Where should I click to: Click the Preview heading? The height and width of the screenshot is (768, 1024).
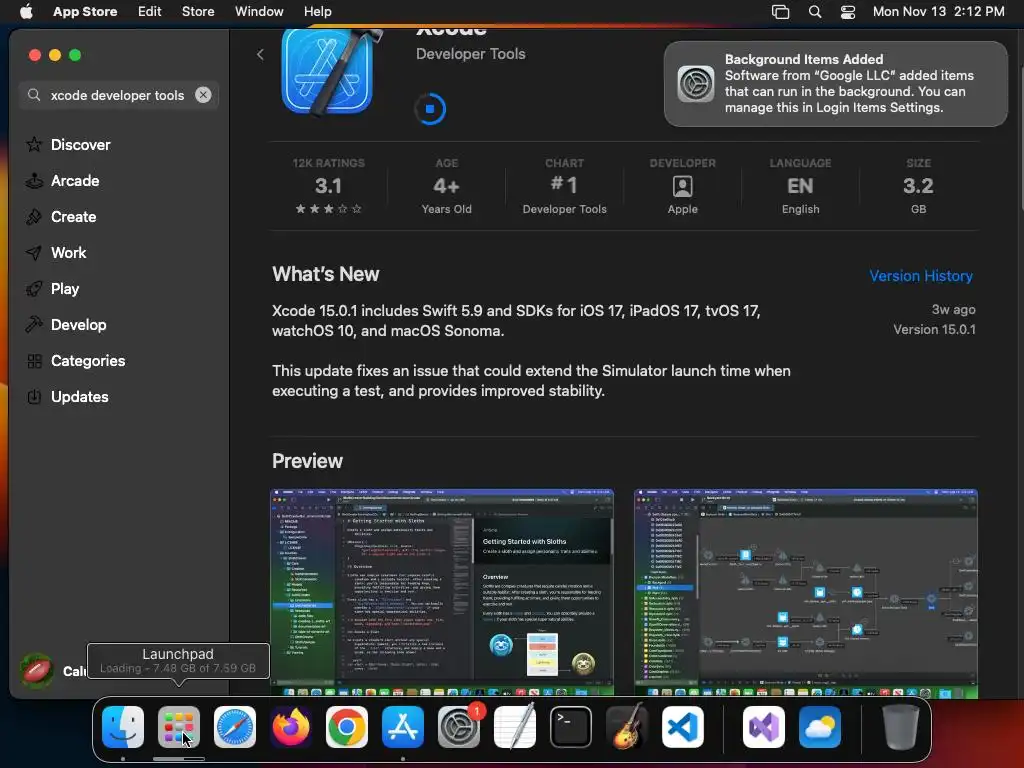[307, 460]
